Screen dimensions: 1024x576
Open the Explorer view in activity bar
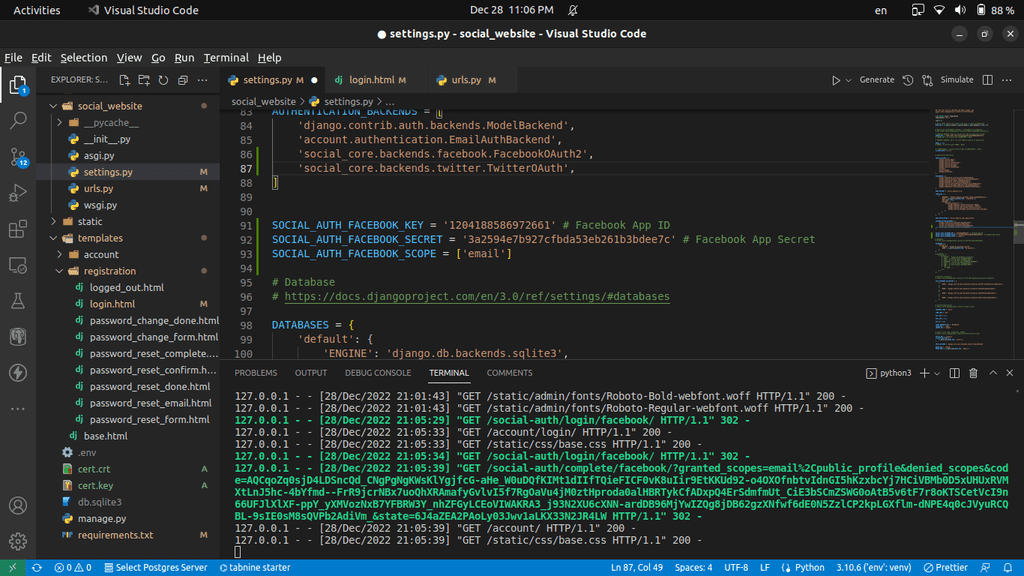18,85
